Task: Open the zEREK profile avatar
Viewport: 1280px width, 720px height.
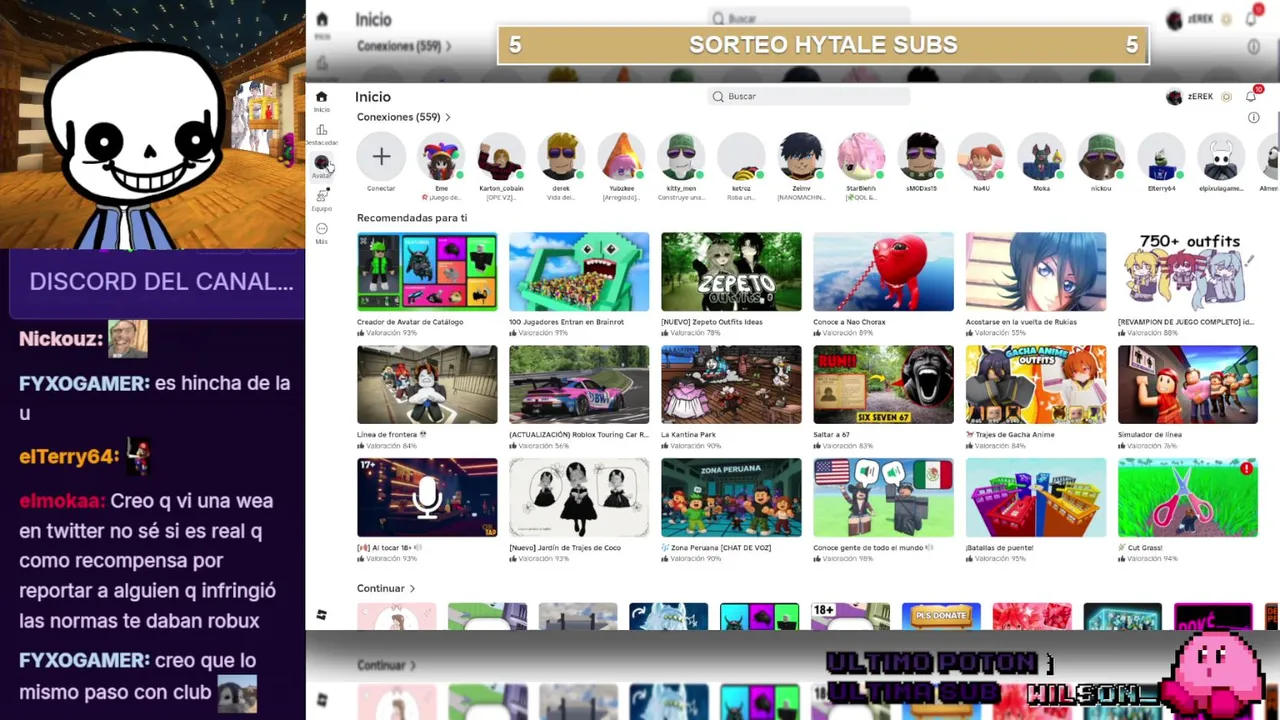Action: [1174, 97]
